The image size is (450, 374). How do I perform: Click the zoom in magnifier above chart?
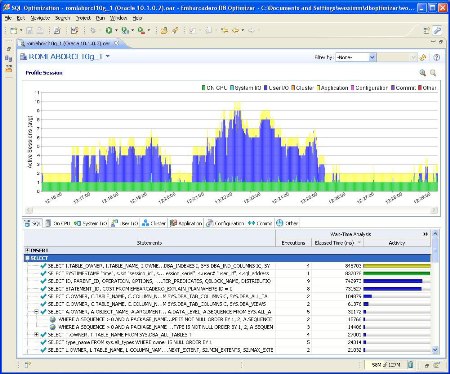423,73
